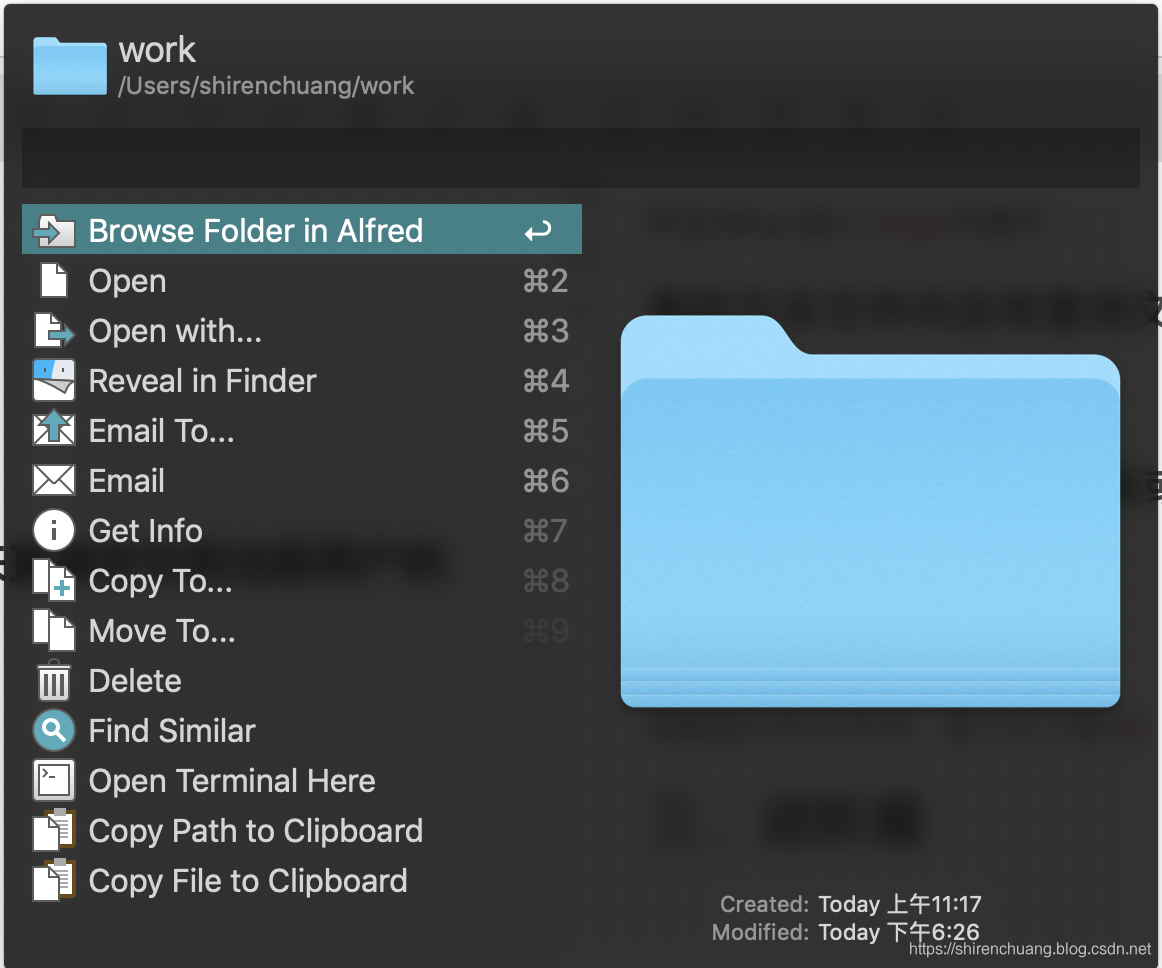Click the Find Similar magnifier icon

pyautogui.click(x=54, y=730)
